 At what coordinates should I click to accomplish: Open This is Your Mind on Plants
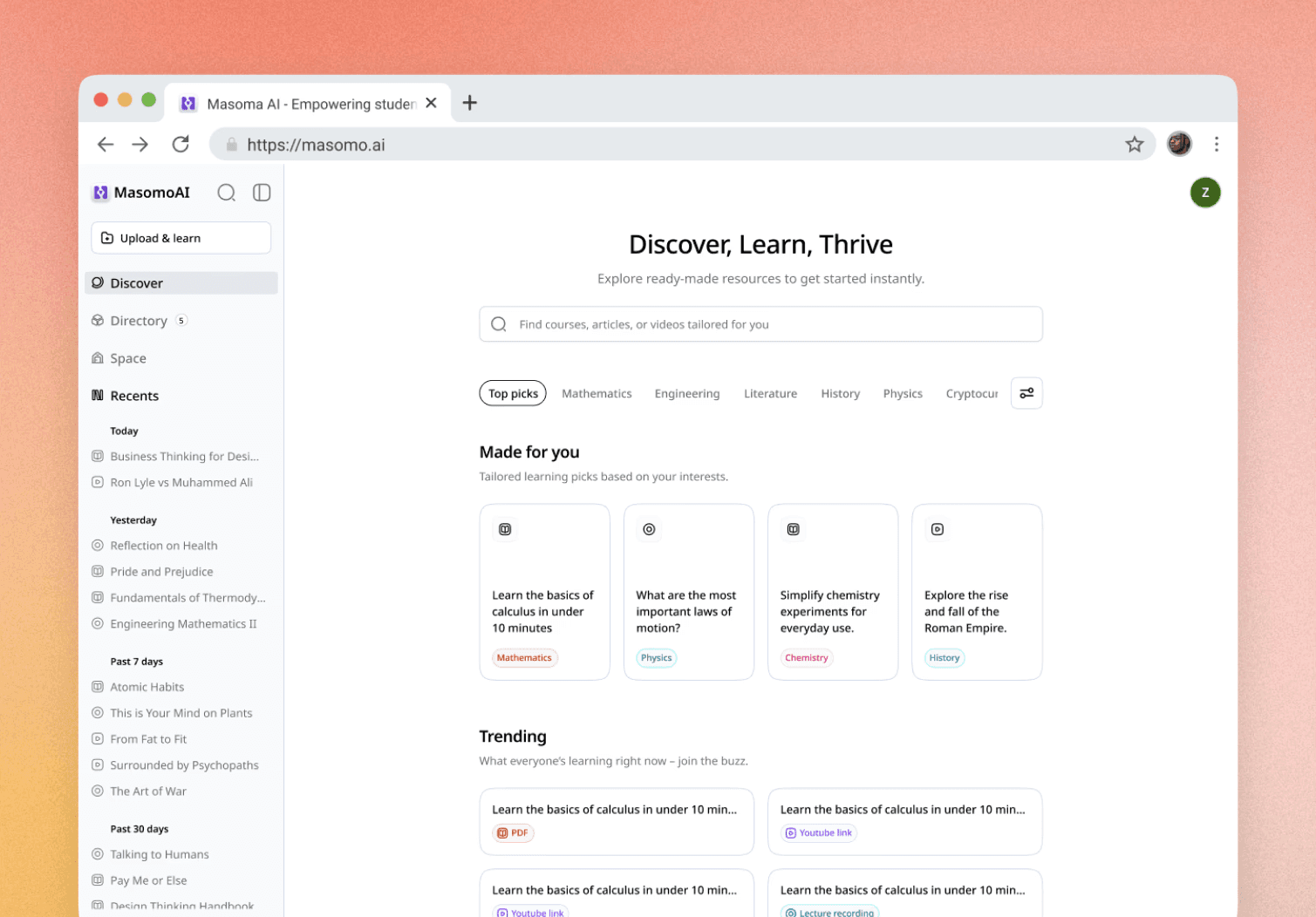click(x=172, y=713)
